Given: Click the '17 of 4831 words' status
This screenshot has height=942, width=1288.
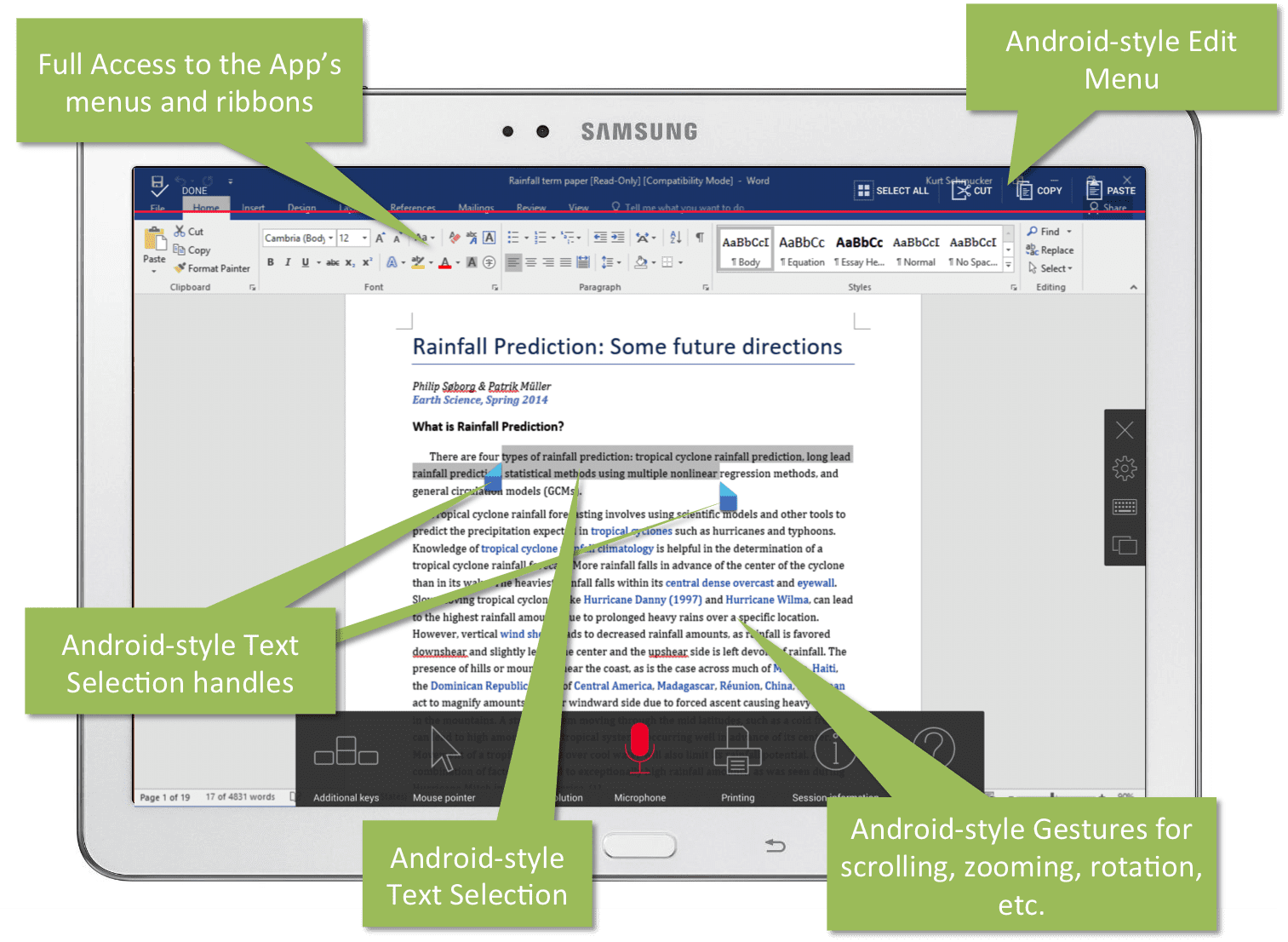Looking at the screenshot, I should [240, 797].
